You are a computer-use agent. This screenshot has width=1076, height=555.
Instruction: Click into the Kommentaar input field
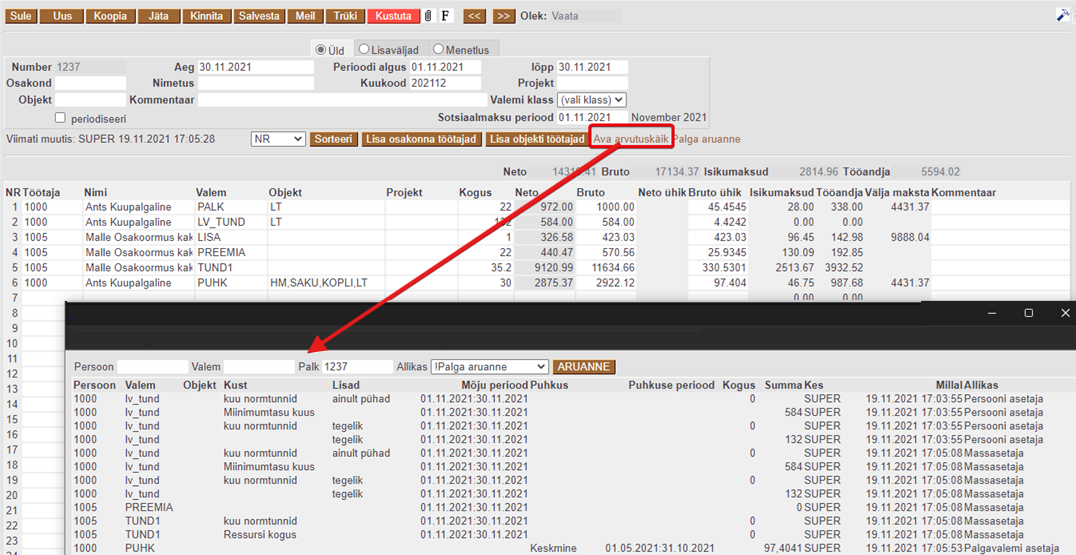pyautogui.click(x=342, y=100)
